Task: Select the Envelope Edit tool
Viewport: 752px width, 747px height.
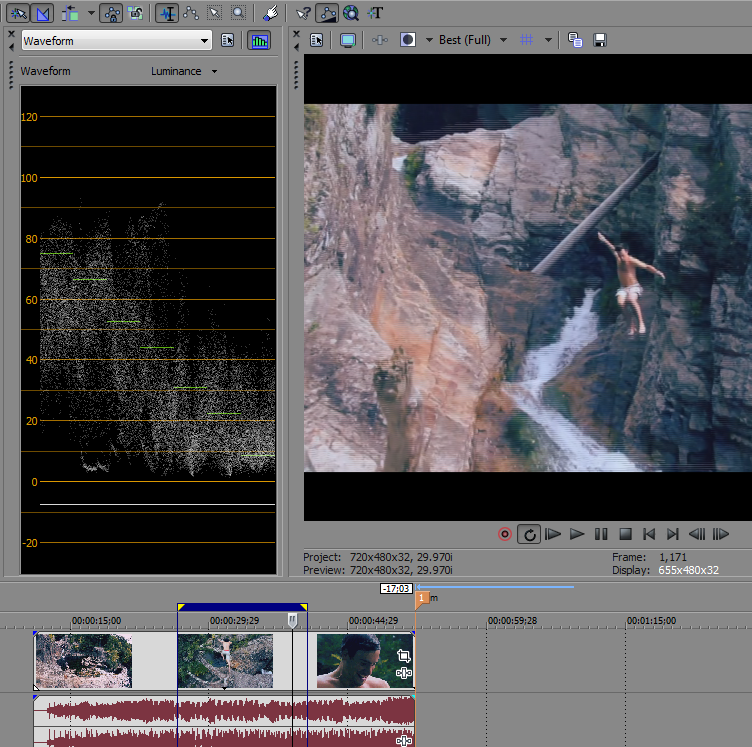Action: coord(191,13)
